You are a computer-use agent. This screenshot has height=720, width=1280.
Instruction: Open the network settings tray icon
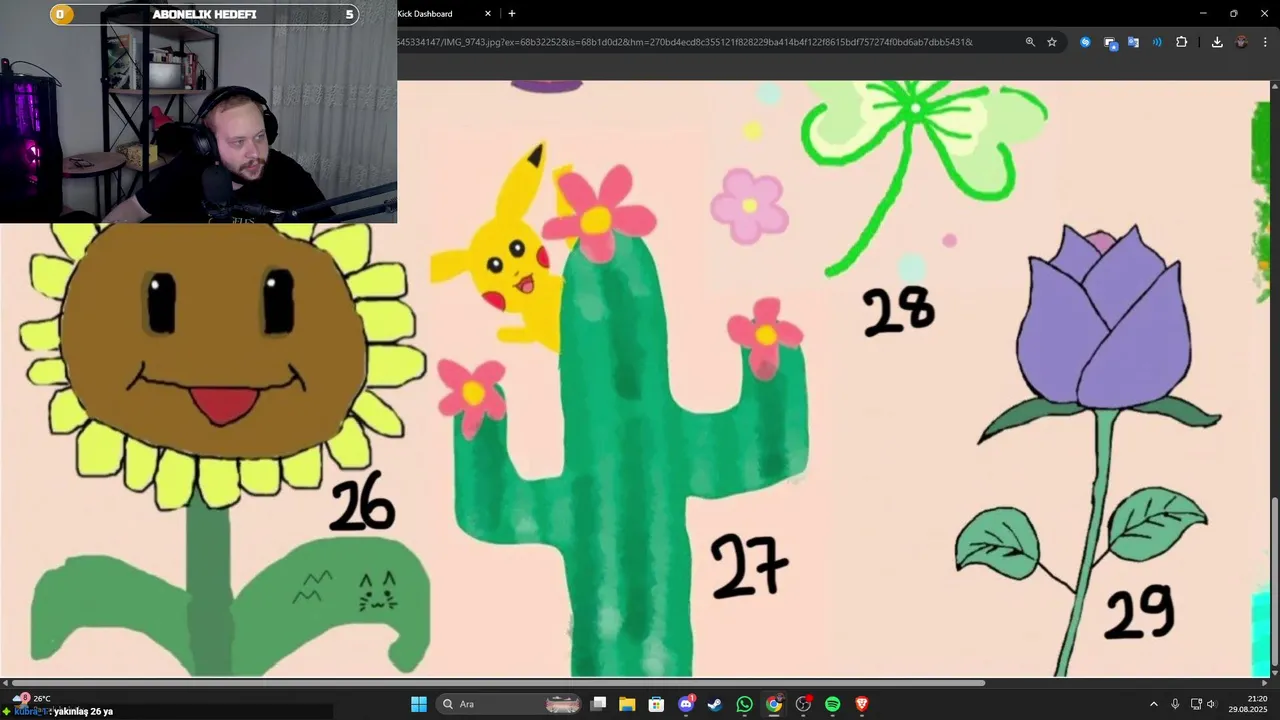pos(1196,704)
